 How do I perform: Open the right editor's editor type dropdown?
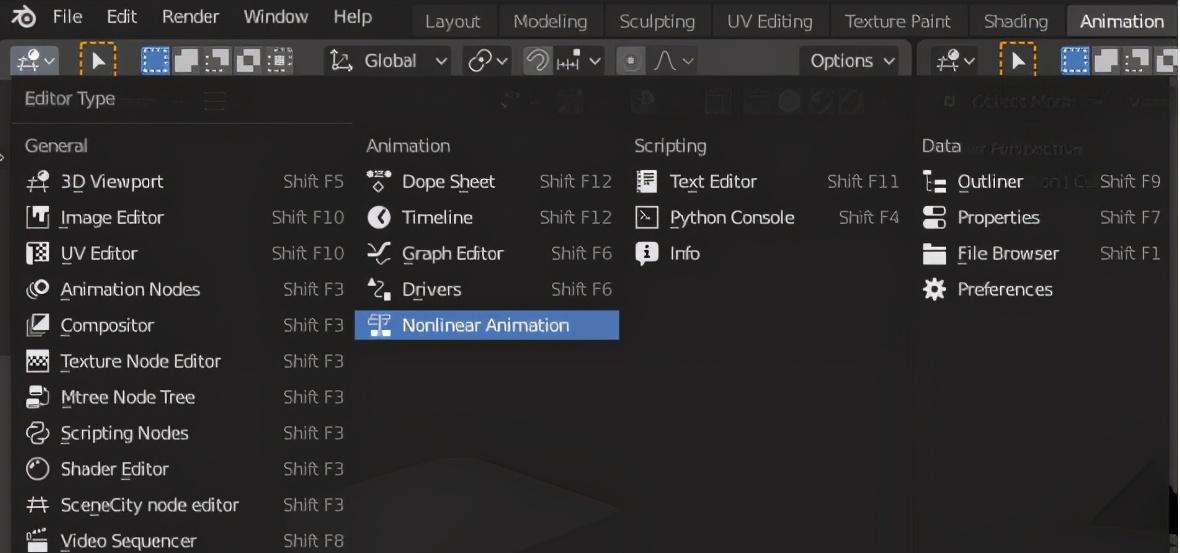pos(955,61)
